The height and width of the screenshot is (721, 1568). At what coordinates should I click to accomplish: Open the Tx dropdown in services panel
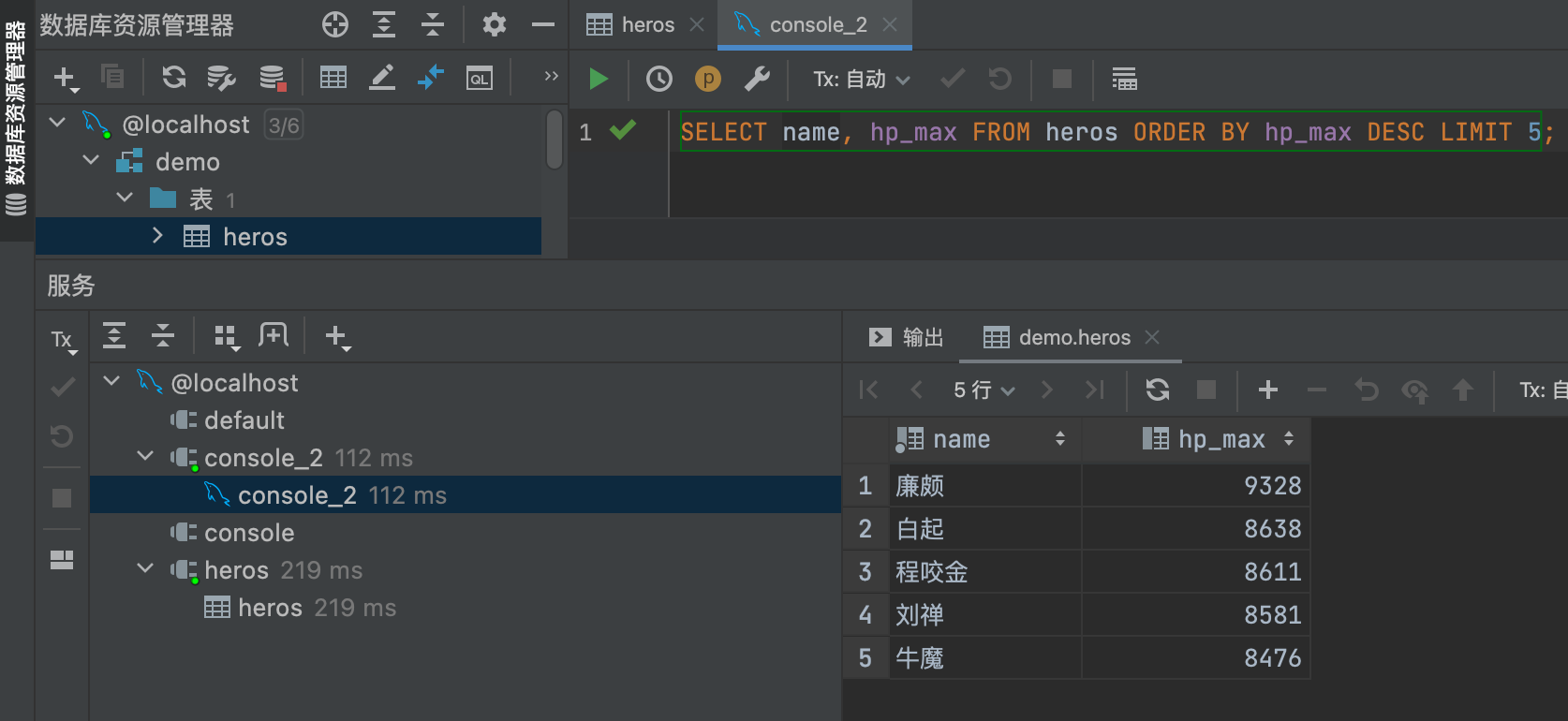(x=64, y=341)
